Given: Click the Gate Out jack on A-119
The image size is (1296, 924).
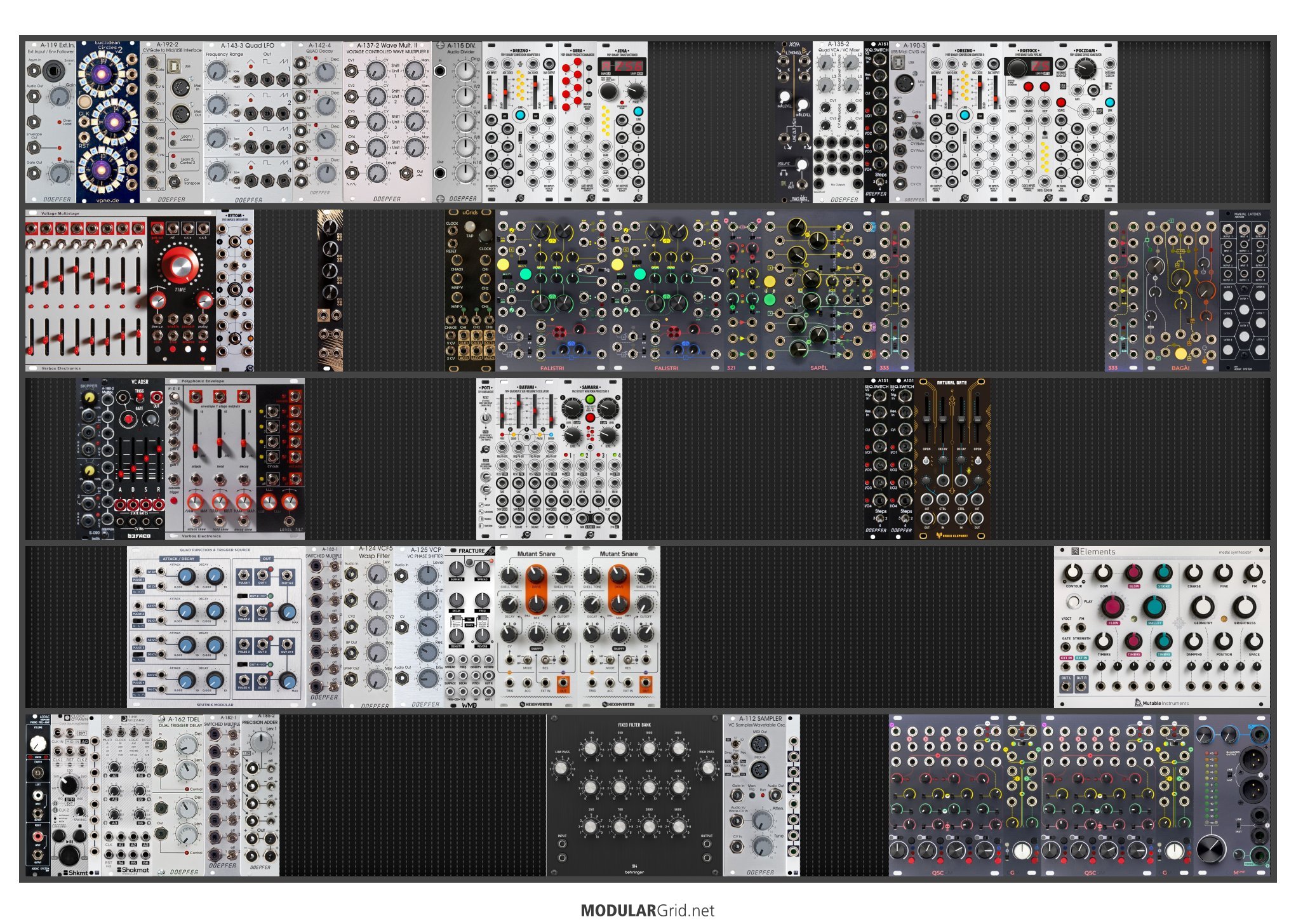Looking at the screenshot, I should [35, 175].
